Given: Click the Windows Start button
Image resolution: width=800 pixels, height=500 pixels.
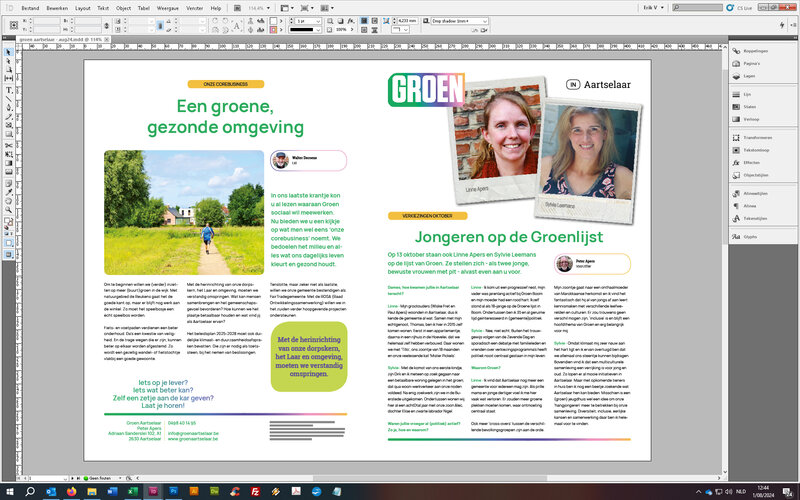Looking at the screenshot, I should (x=9, y=492).
